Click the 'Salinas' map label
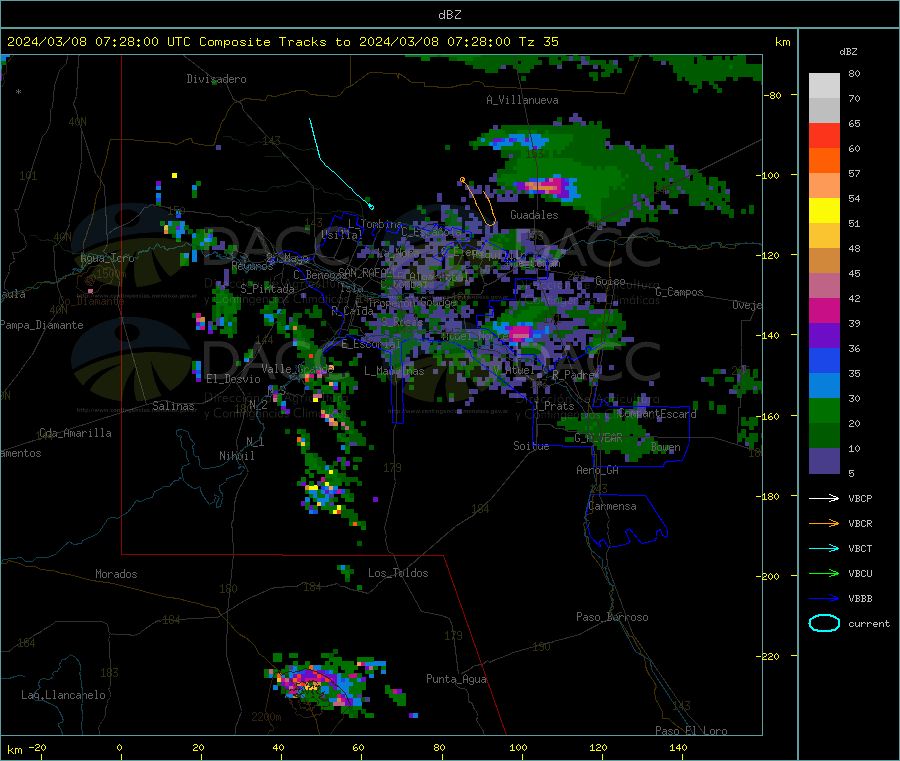Viewport: 900px width, 761px height. [173, 406]
